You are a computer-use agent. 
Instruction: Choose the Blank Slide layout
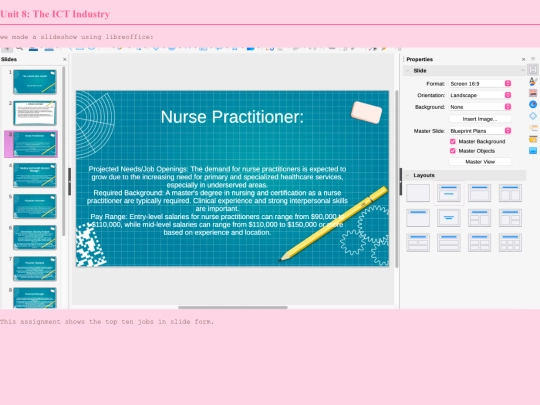418,193
